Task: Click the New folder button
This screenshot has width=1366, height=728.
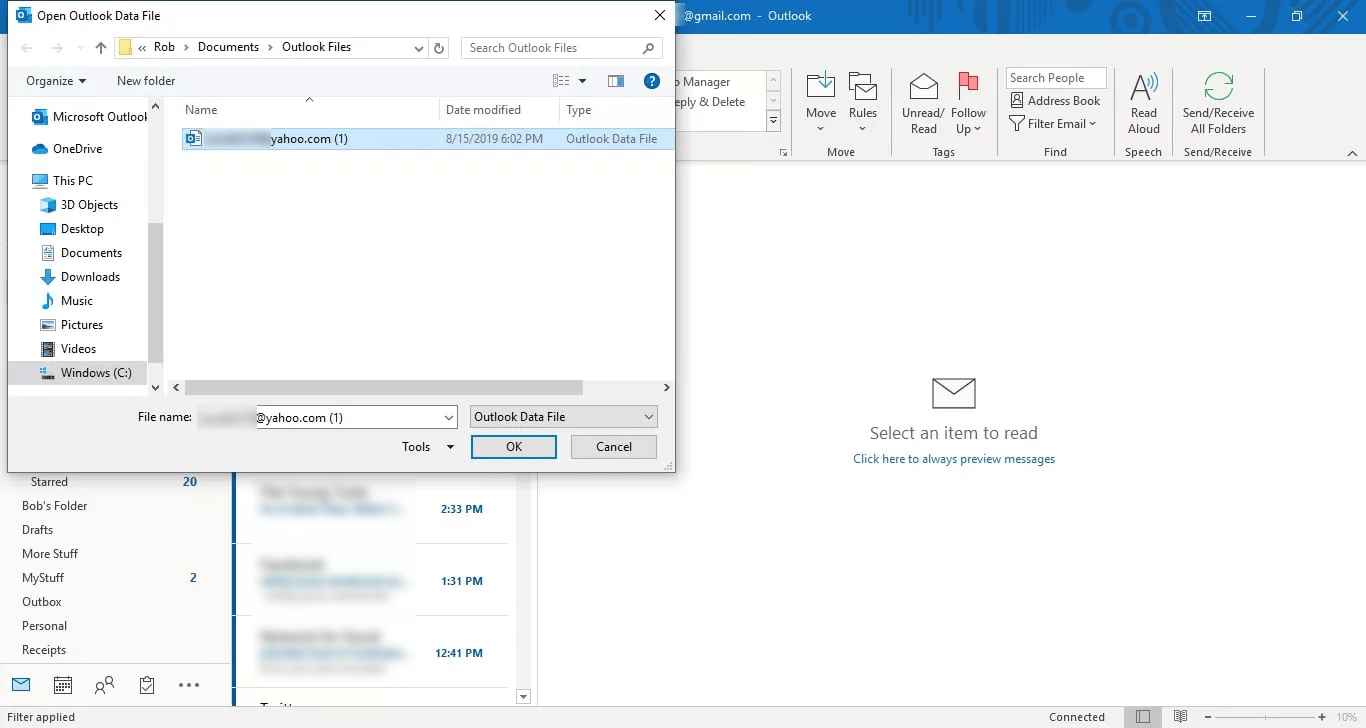Action: tap(146, 81)
